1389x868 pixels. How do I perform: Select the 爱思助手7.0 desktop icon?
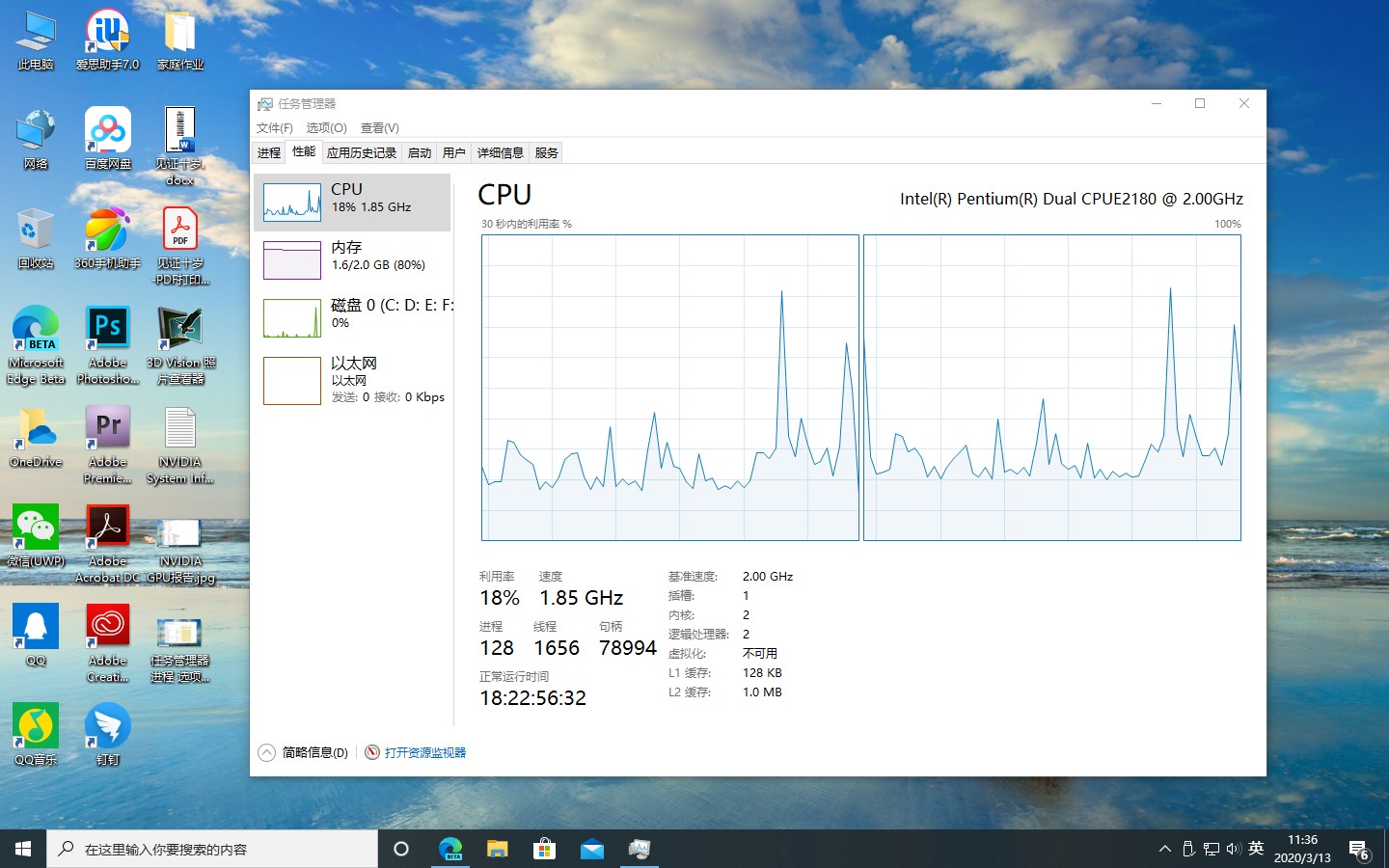click(108, 41)
